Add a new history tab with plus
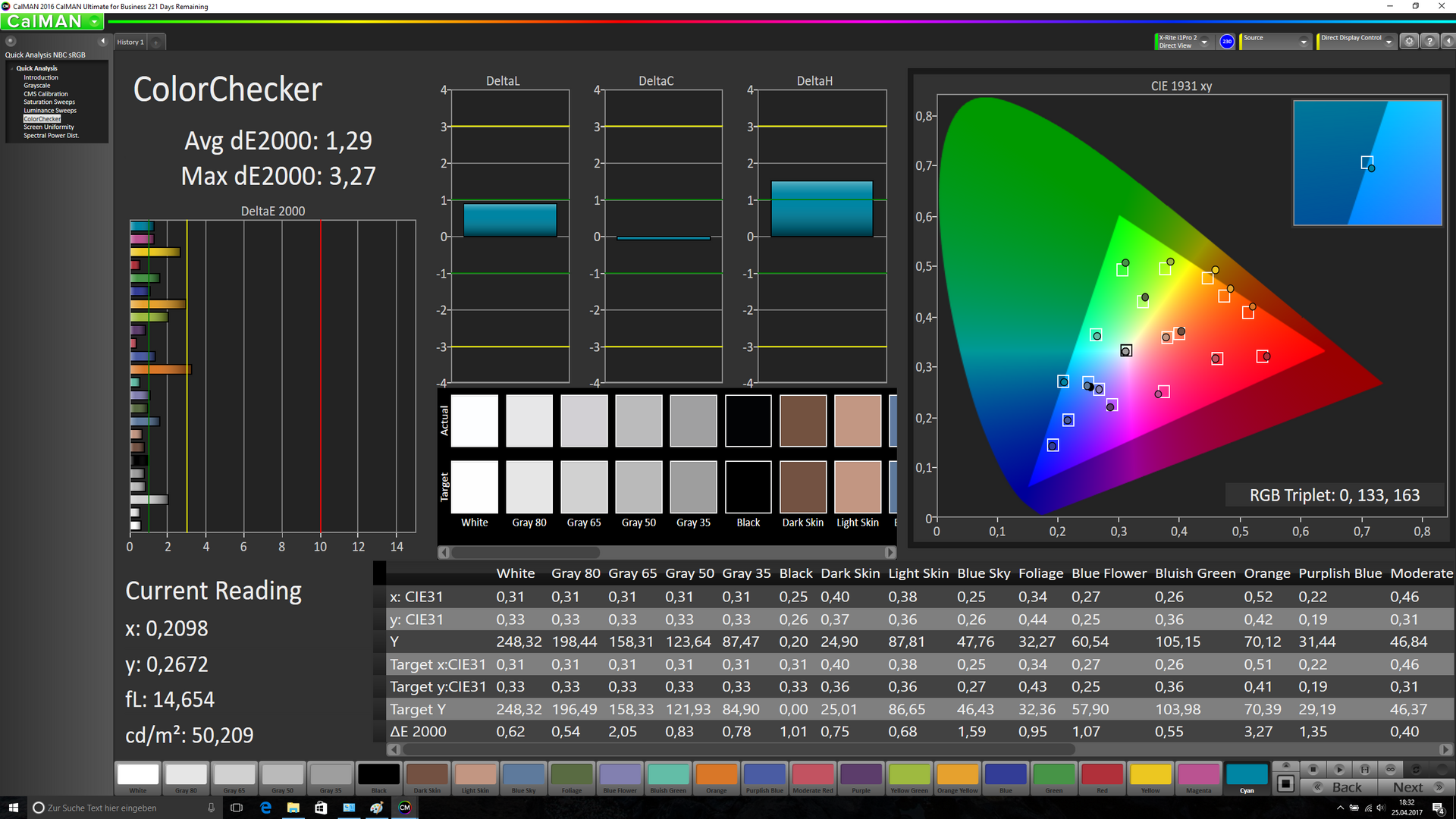The image size is (1456, 819). click(x=156, y=42)
